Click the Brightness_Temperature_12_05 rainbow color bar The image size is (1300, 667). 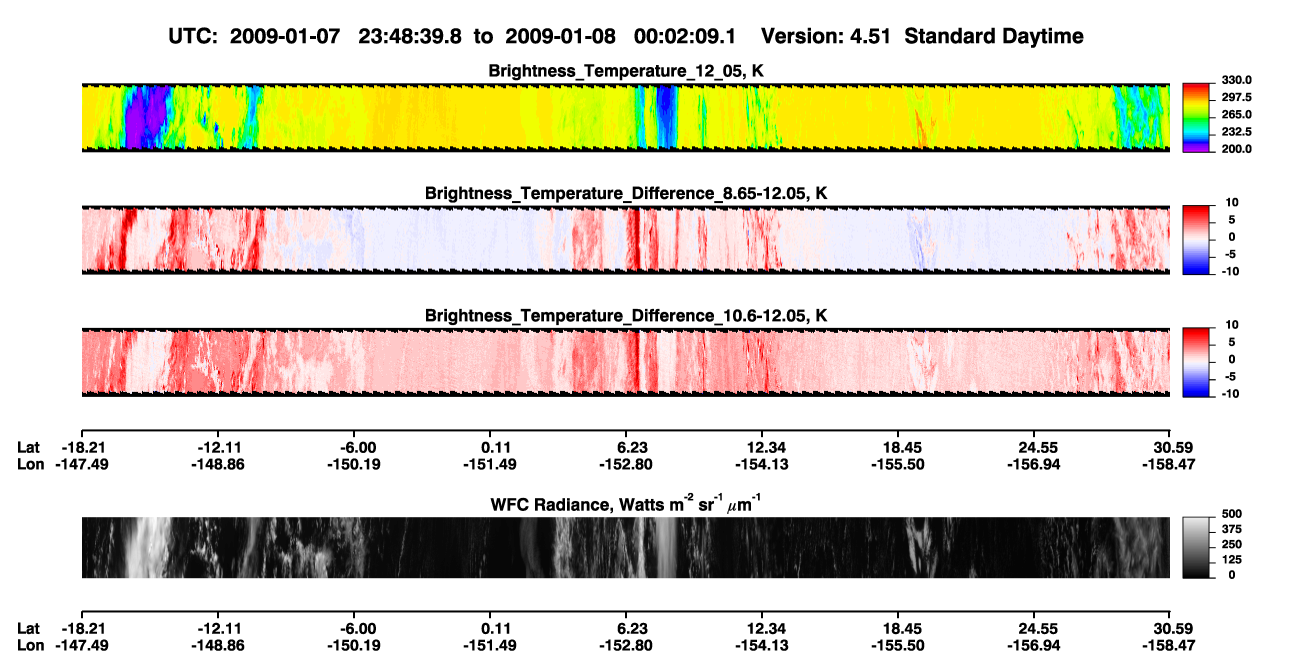pos(1196,117)
